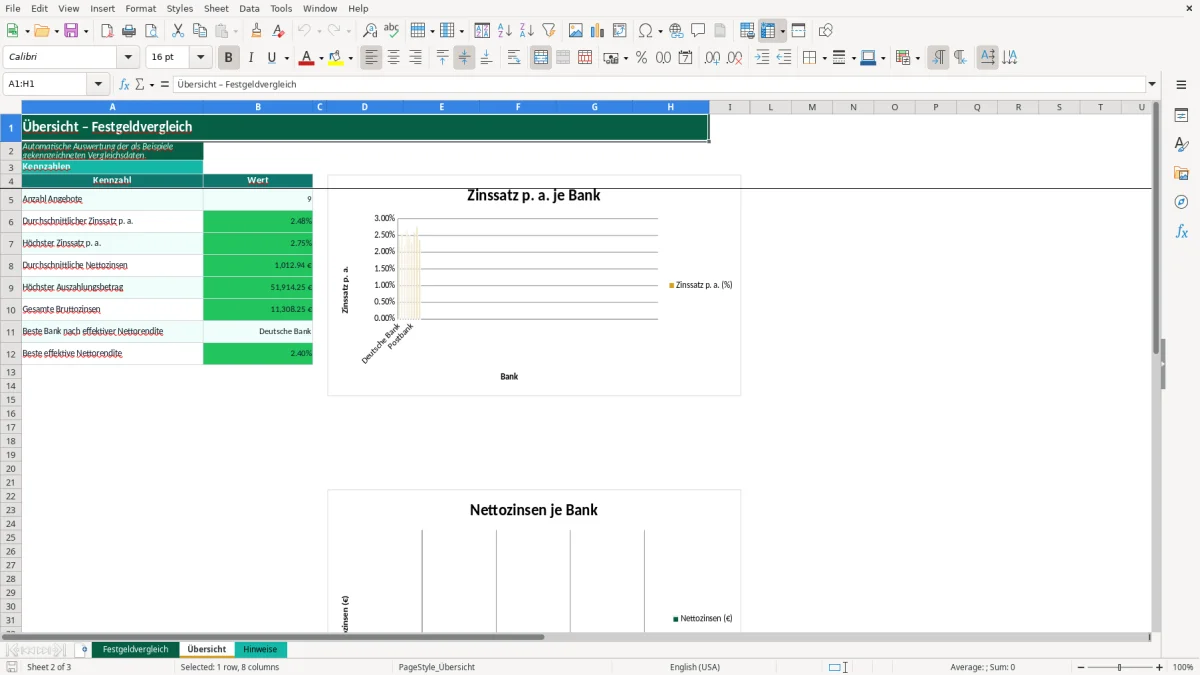Toggle Align Left

tap(371, 58)
